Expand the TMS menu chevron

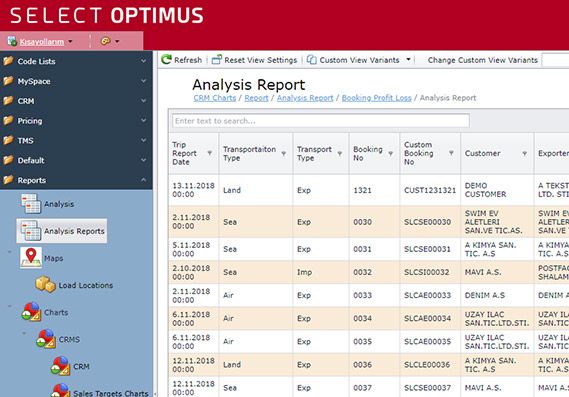click(x=144, y=140)
